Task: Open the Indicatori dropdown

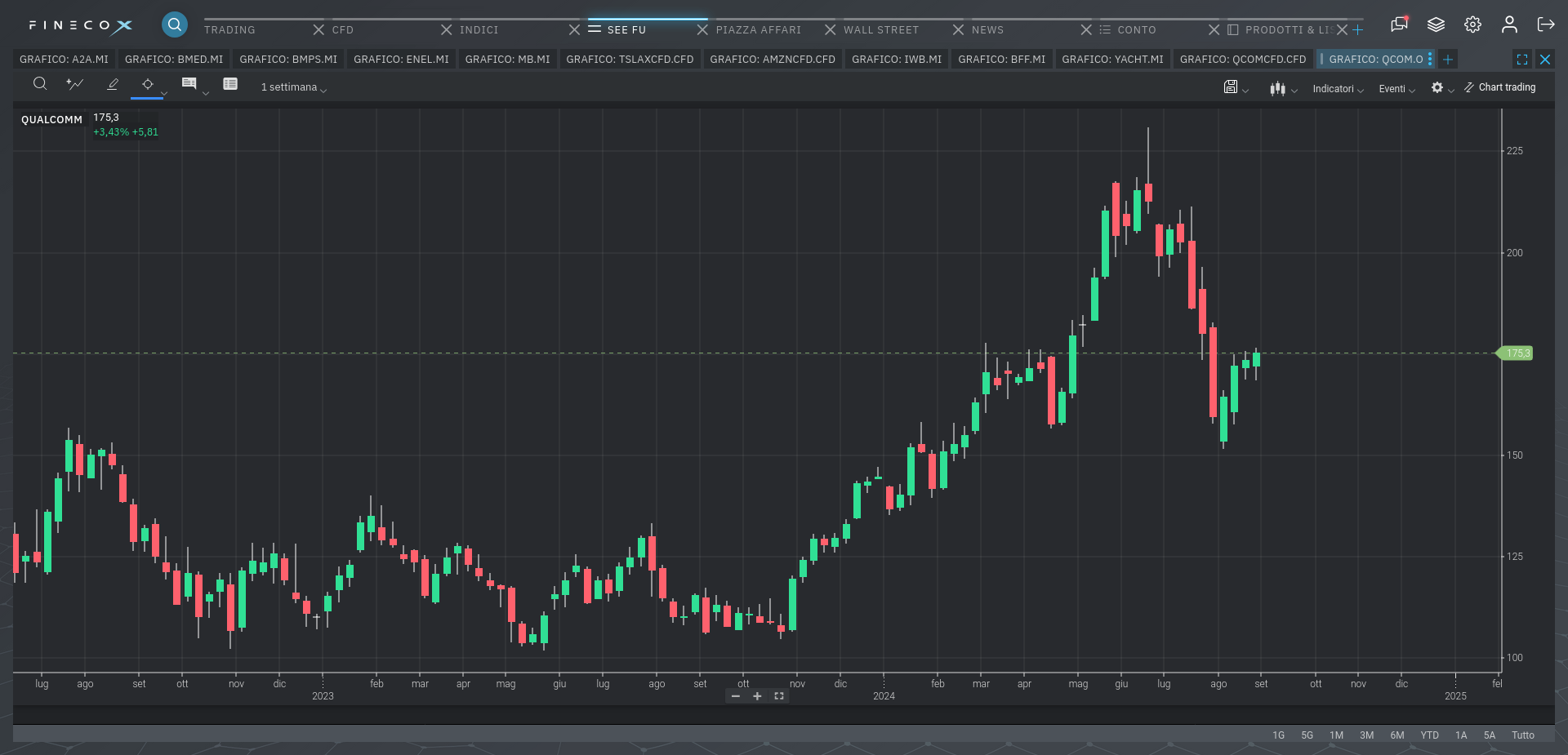Action: pyautogui.click(x=1338, y=88)
